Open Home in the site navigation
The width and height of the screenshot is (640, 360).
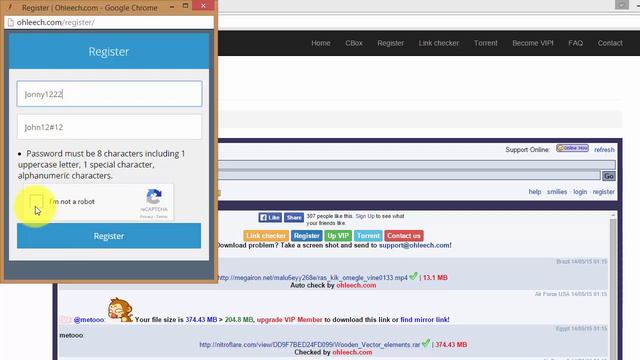coord(321,43)
